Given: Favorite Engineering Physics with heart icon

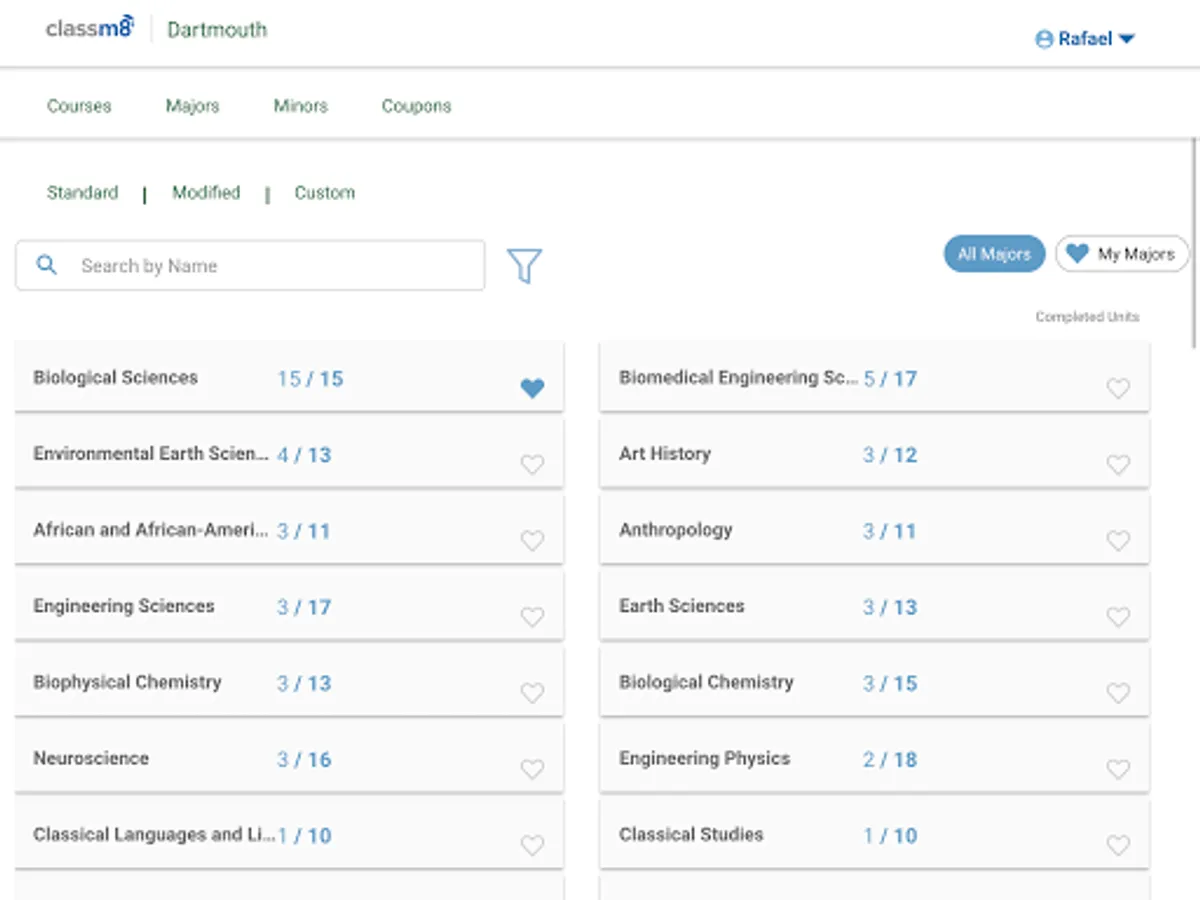Looking at the screenshot, I should tap(1118, 769).
